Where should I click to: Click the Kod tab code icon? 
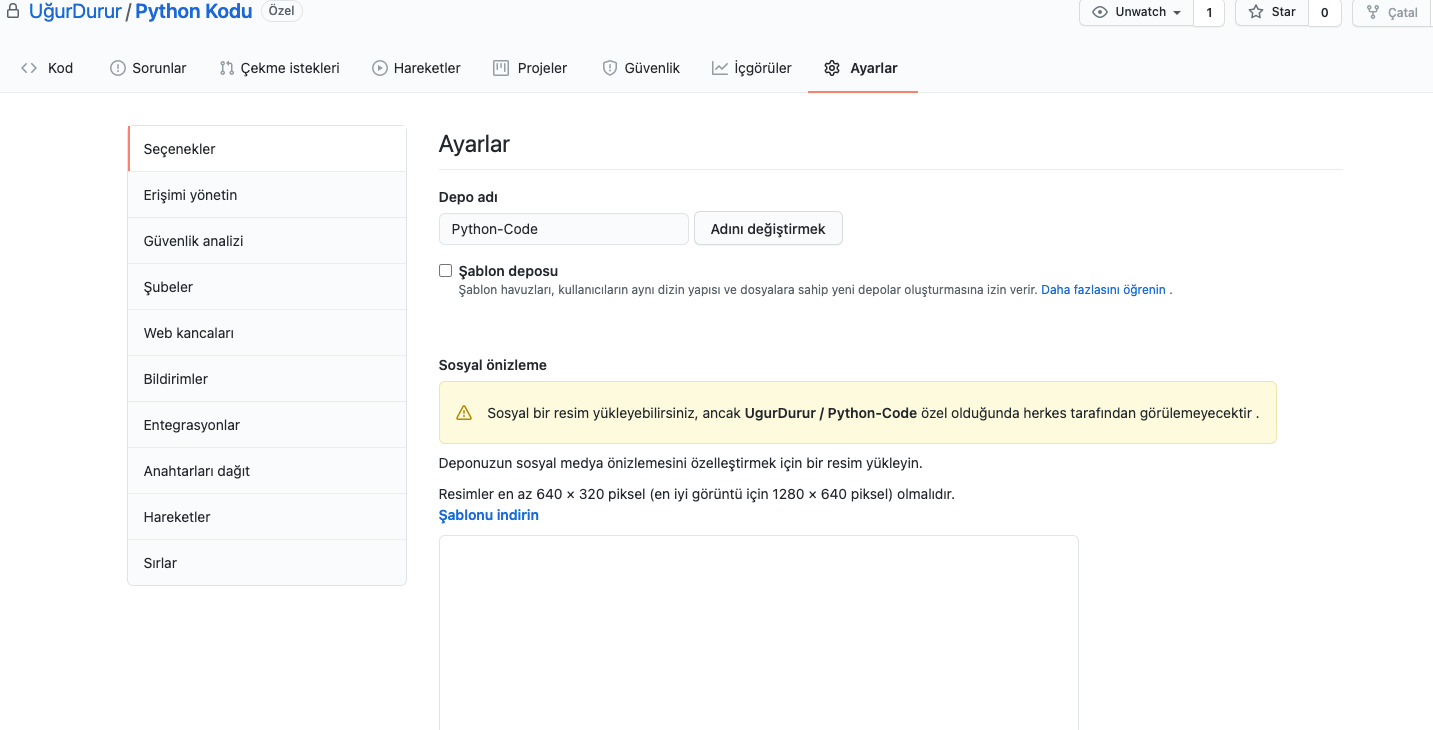pos(29,68)
